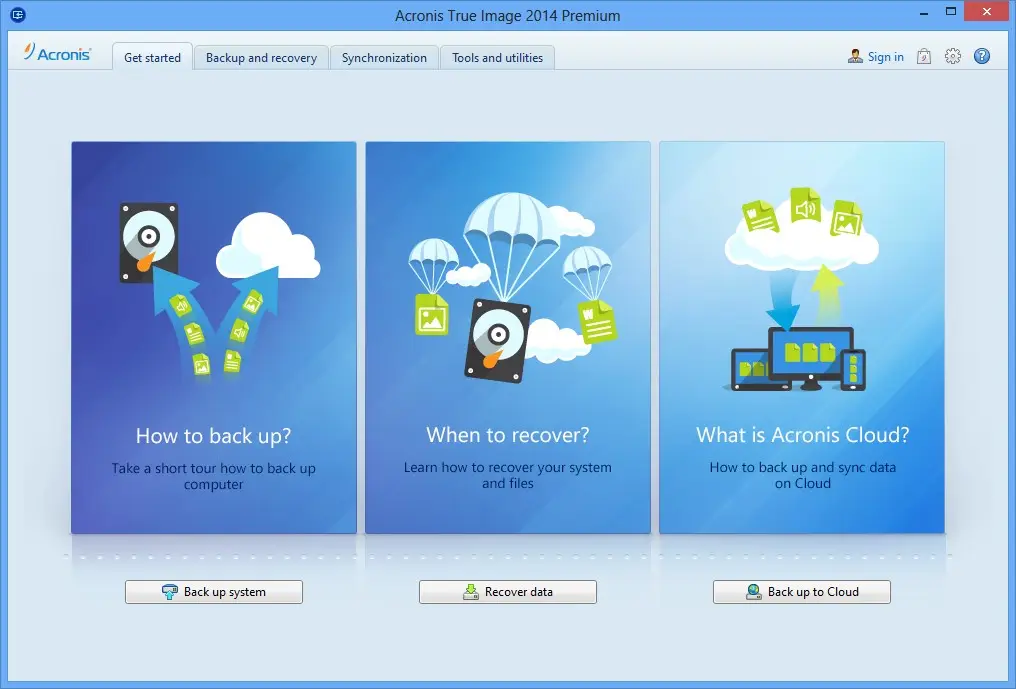Click the Back up system button
This screenshot has width=1016, height=689.
point(214,592)
